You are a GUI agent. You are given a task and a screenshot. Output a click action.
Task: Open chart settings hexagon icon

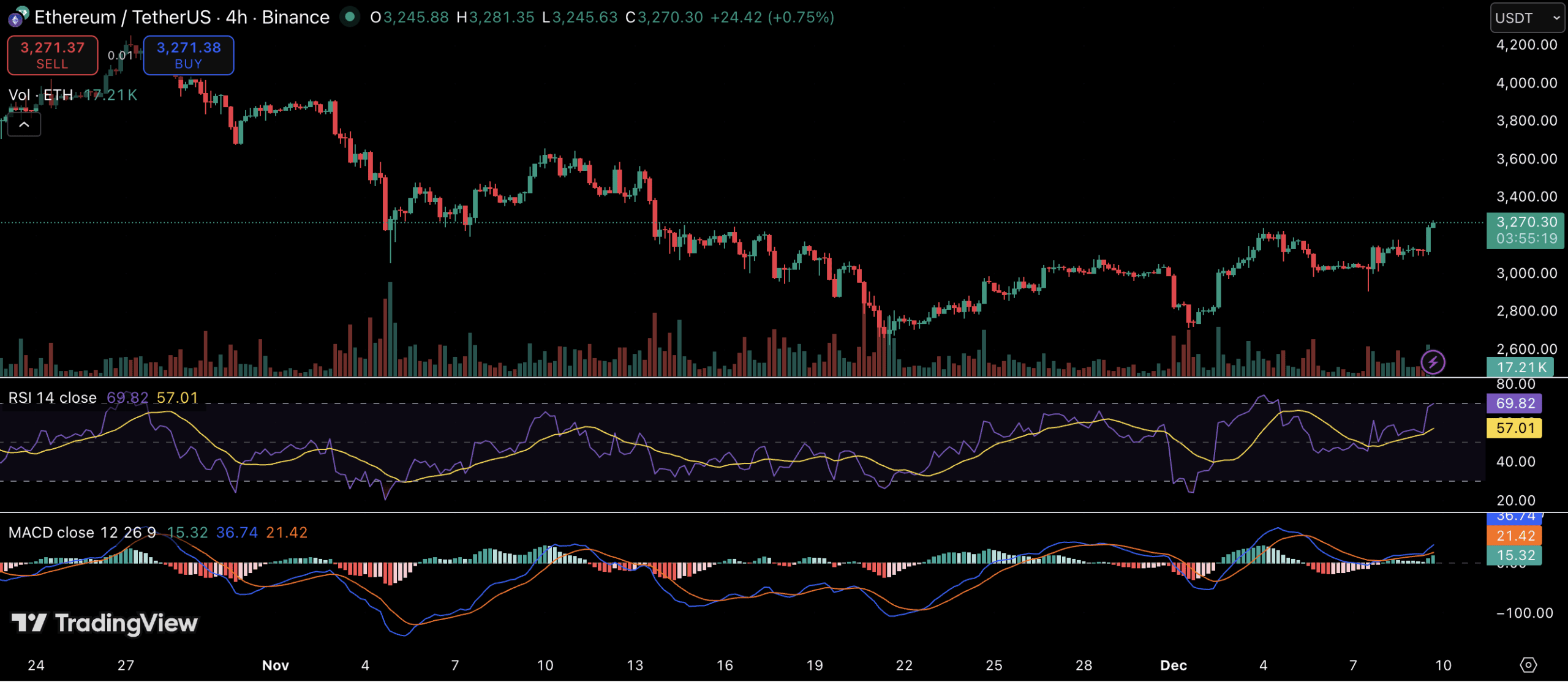(1528, 665)
